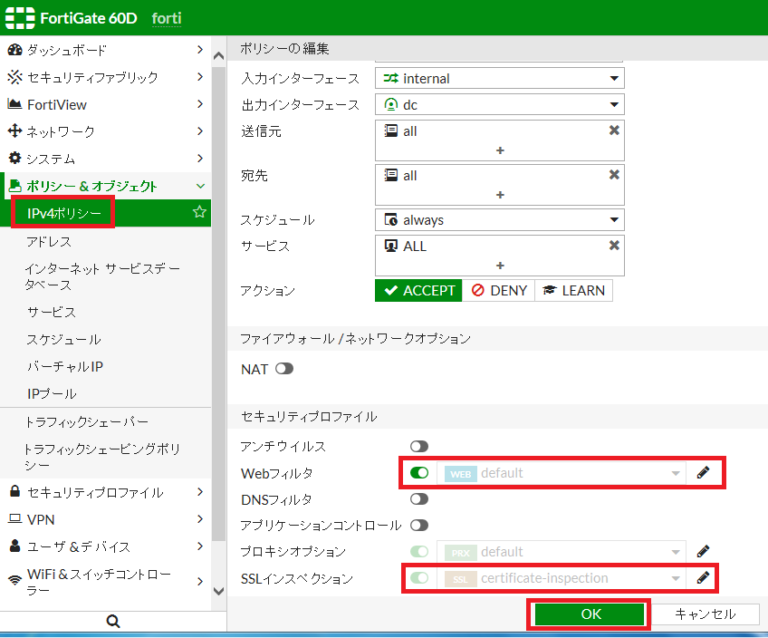
Task: Enable the AntiVirus toggle
Action: [x=419, y=446]
